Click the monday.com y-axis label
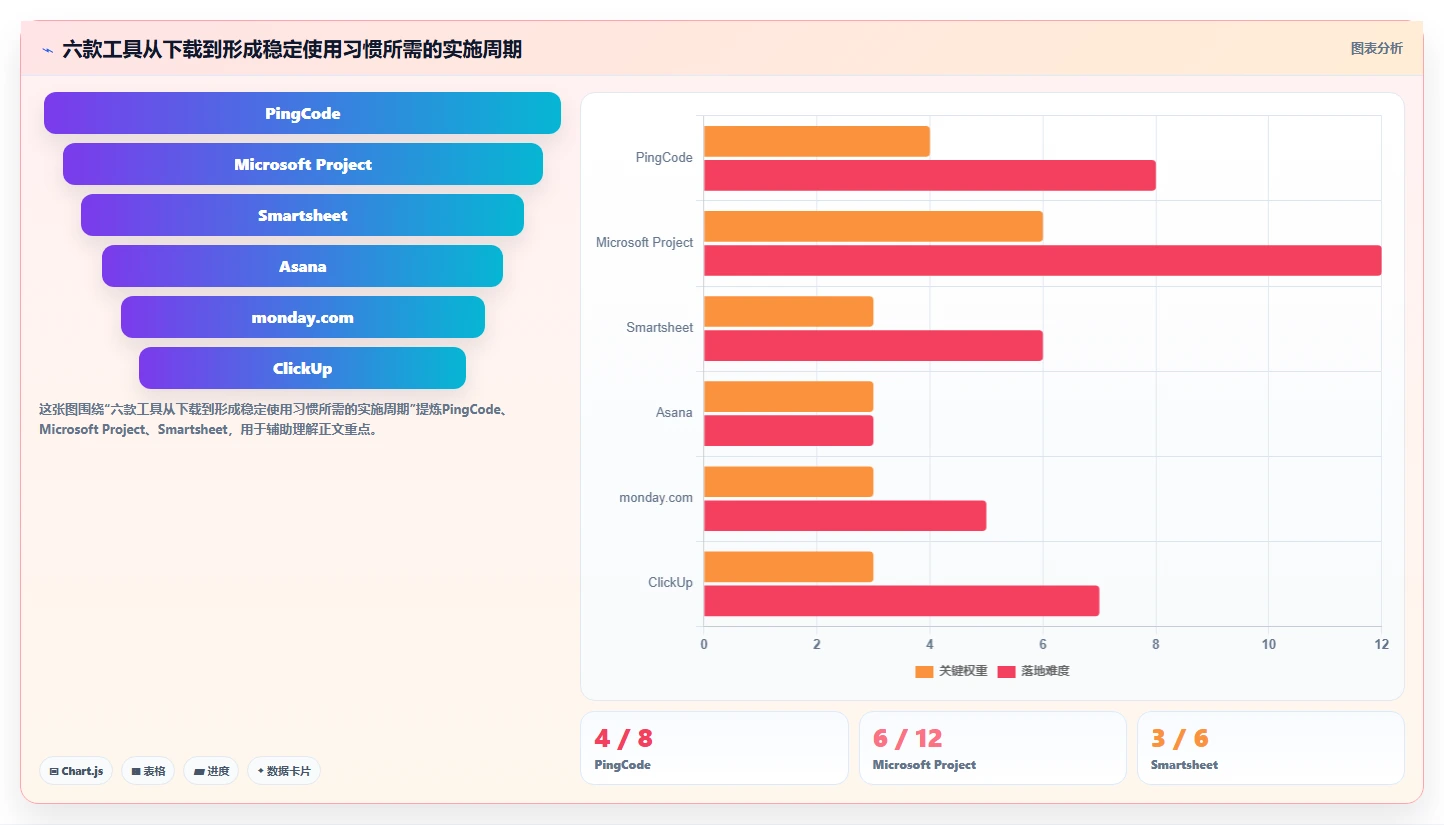This screenshot has height=825, width=1444. [656, 498]
